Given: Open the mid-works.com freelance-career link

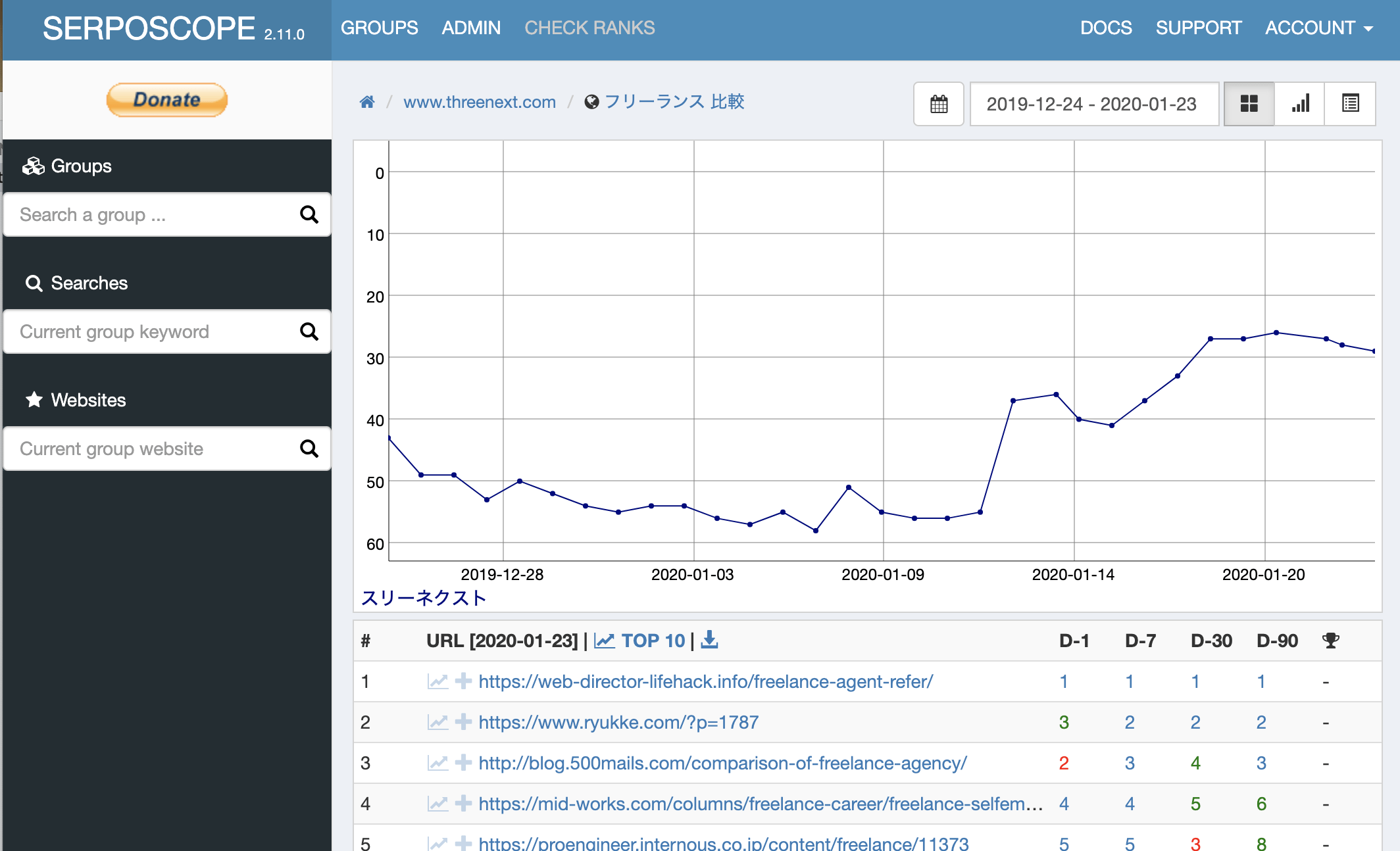Looking at the screenshot, I should (x=761, y=804).
